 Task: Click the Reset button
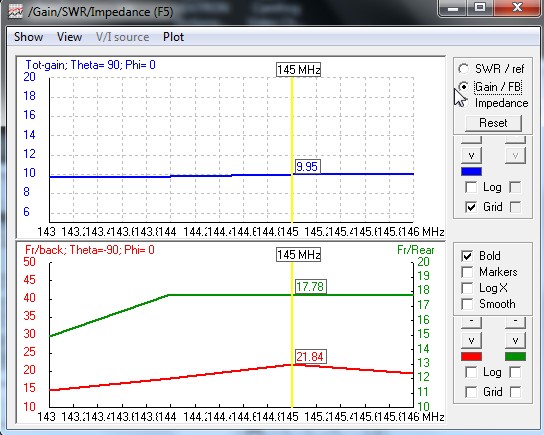coord(493,123)
